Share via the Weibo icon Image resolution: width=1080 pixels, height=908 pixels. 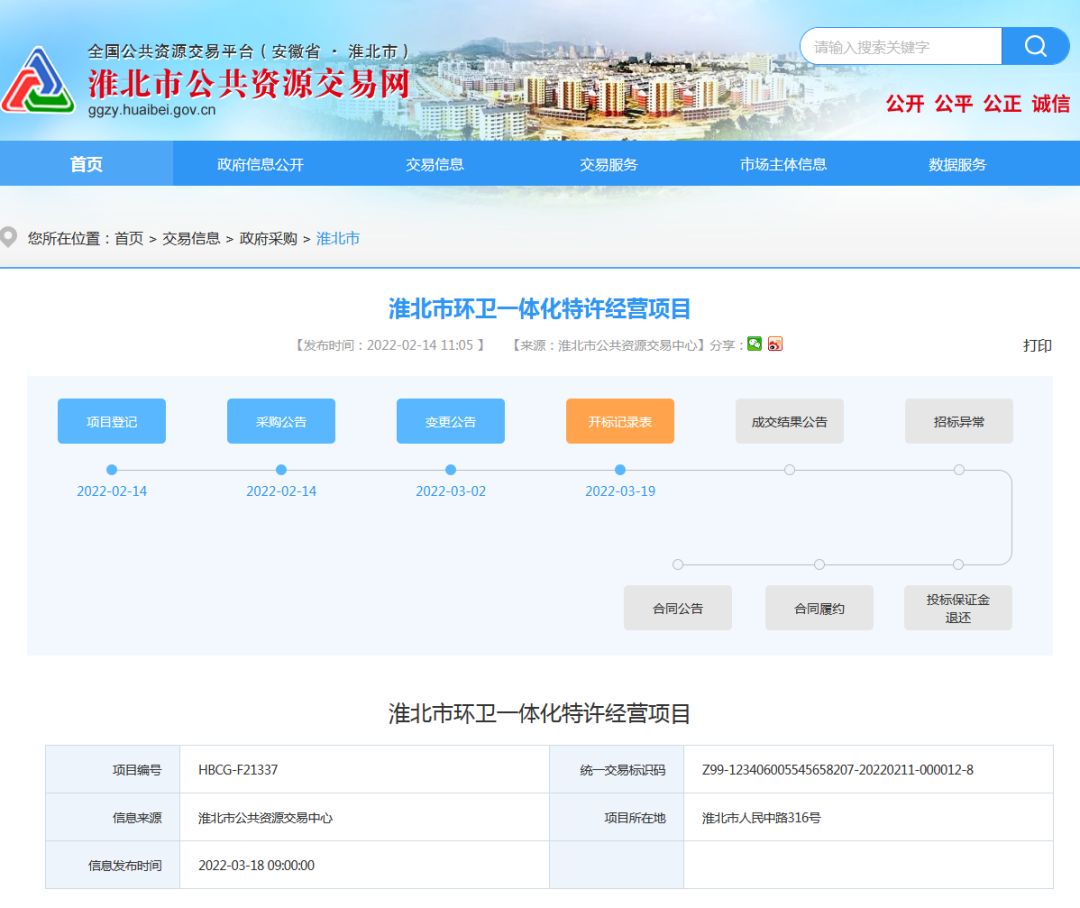tap(775, 344)
